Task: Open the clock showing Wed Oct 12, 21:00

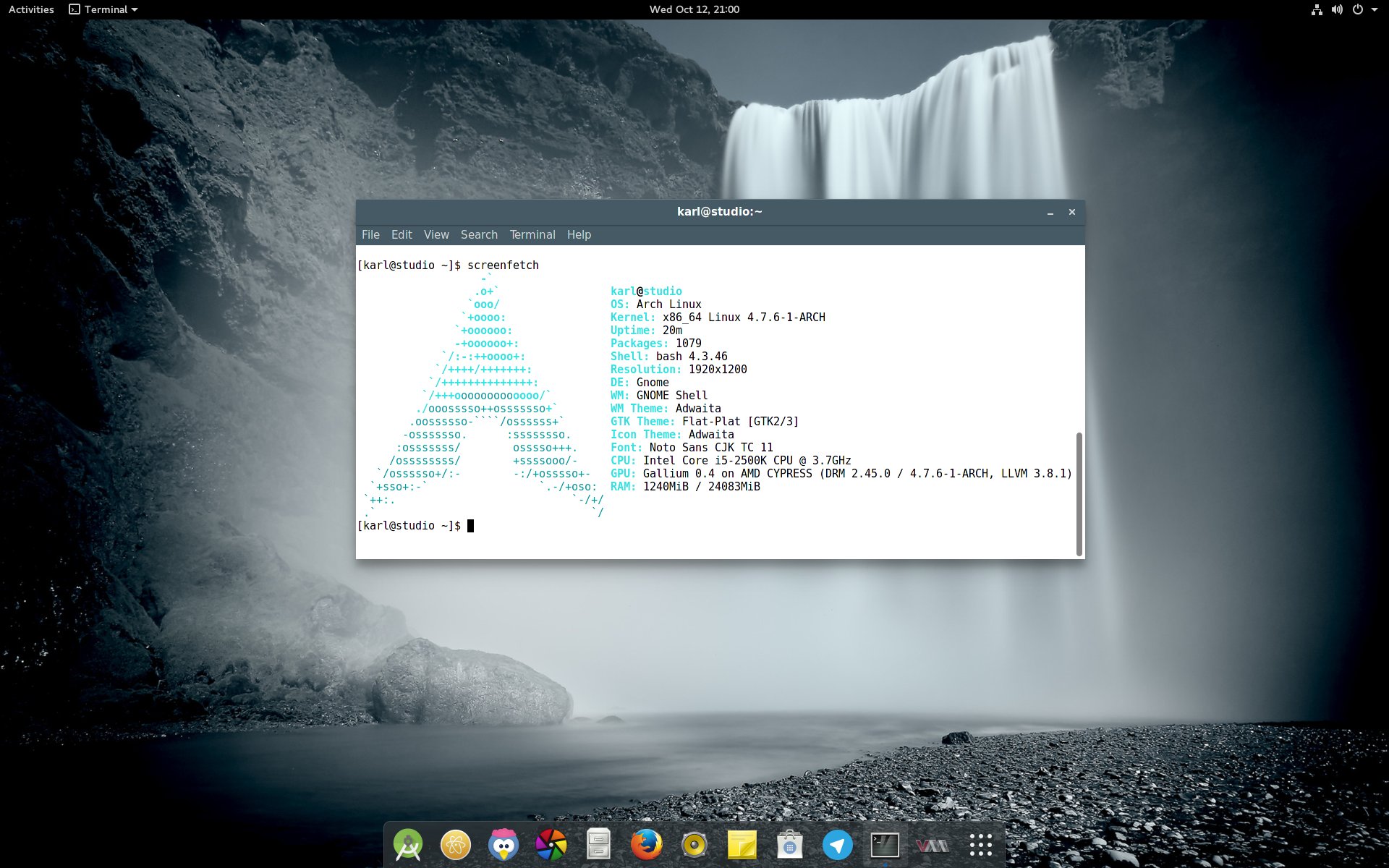Action: point(694,9)
